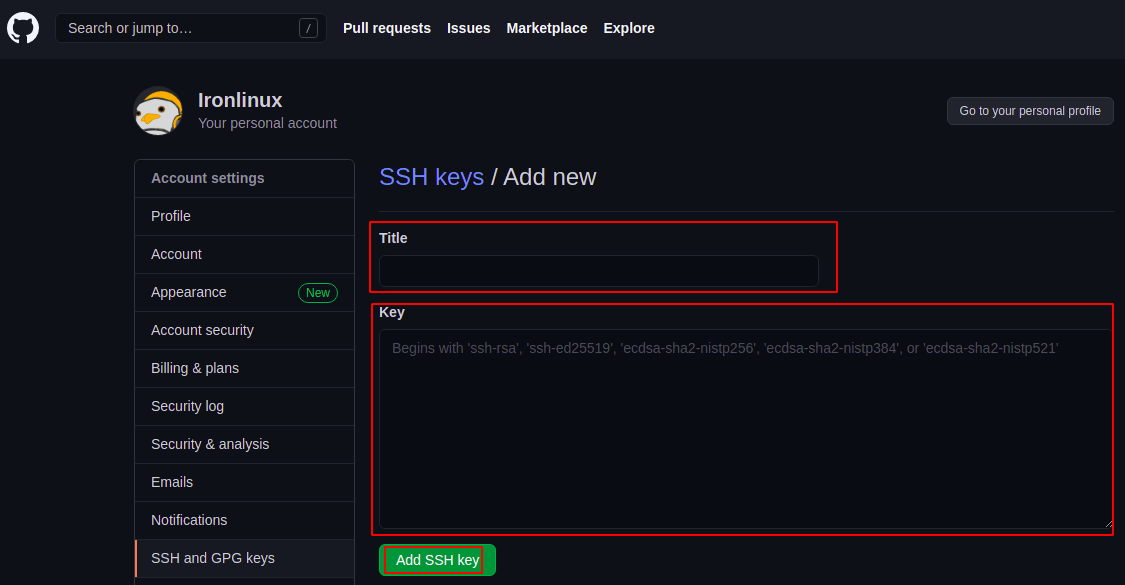The width and height of the screenshot is (1125, 585).
Task: Open Pull requests in top navigation
Action: (x=386, y=28)
